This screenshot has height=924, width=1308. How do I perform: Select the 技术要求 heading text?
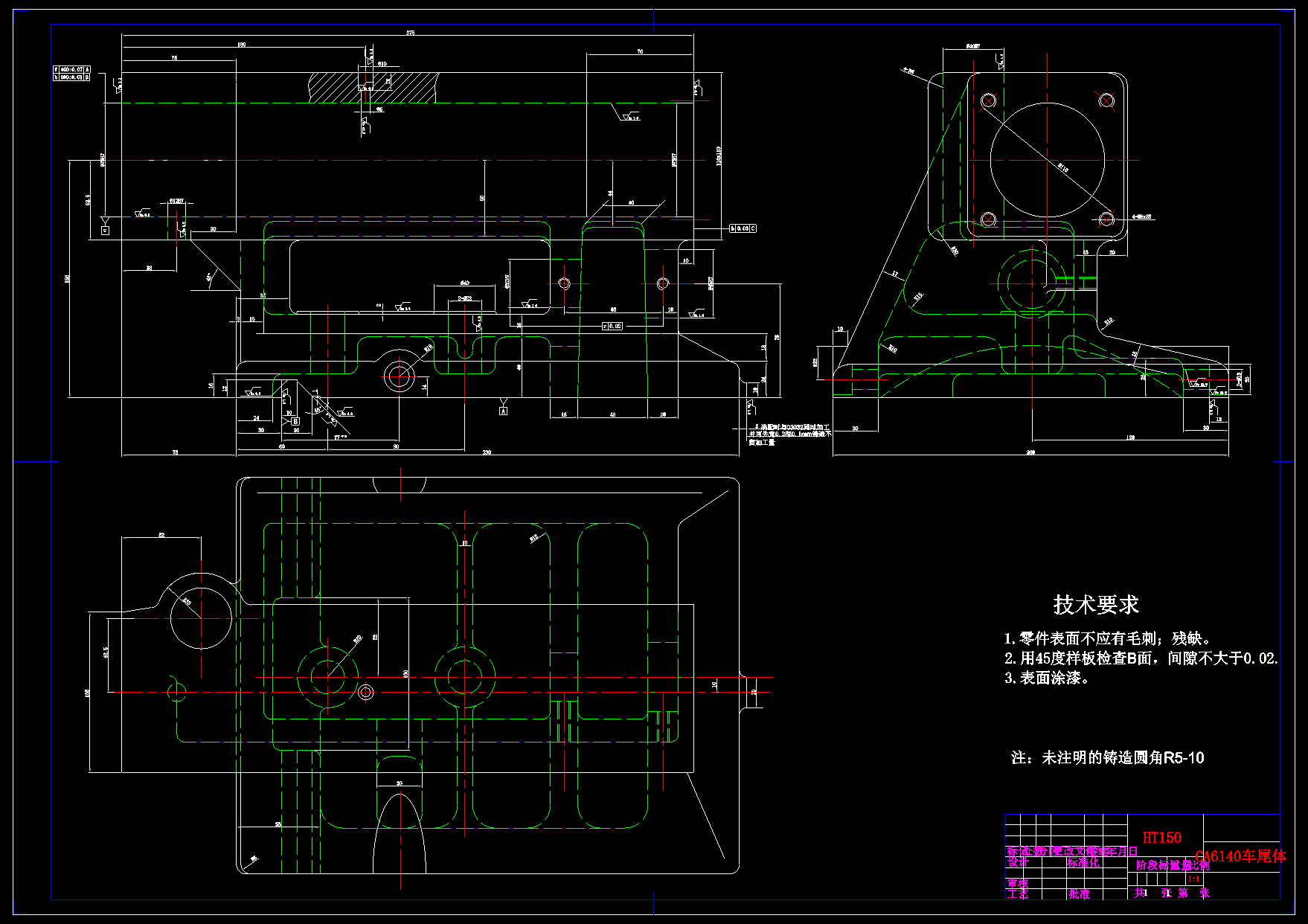pyautogui.click(x=1094, y=604)
